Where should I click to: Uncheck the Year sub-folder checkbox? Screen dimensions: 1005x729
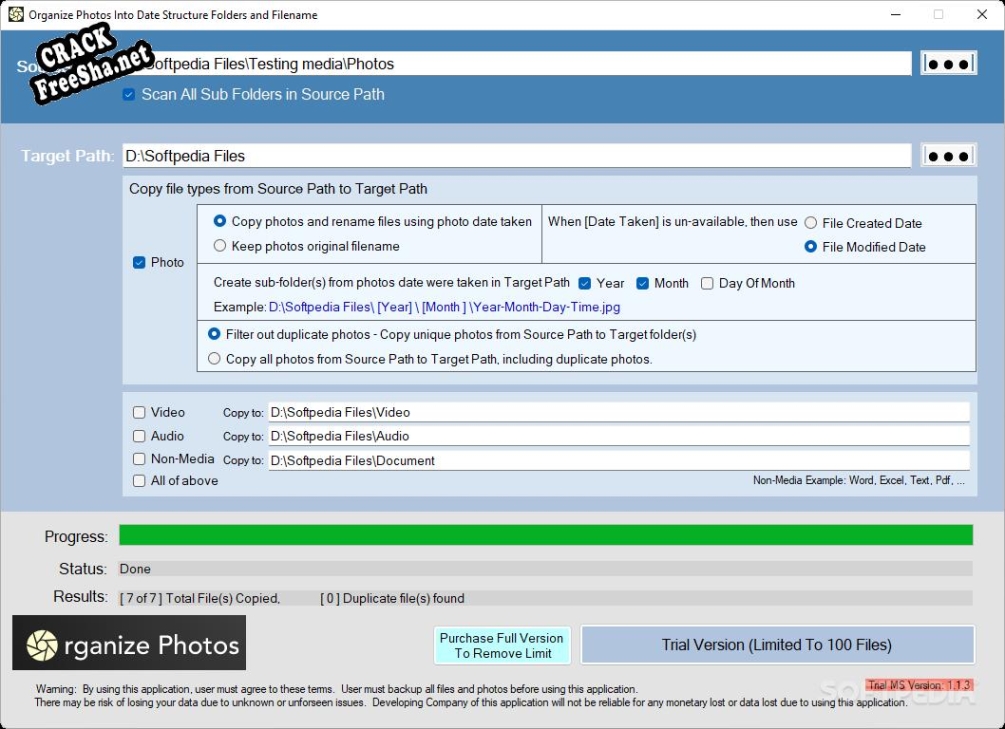[585, 283]
